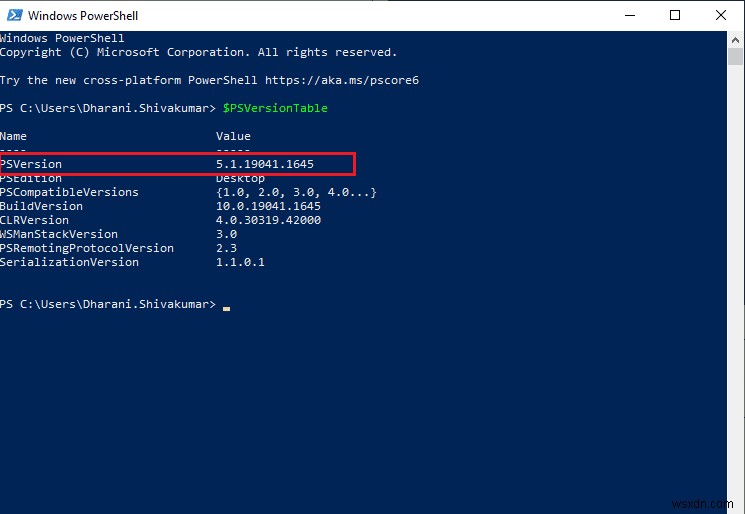Screen dimensions: 745x514
Task: Click the SerializationVersion name entry
Action: [69, 262]
